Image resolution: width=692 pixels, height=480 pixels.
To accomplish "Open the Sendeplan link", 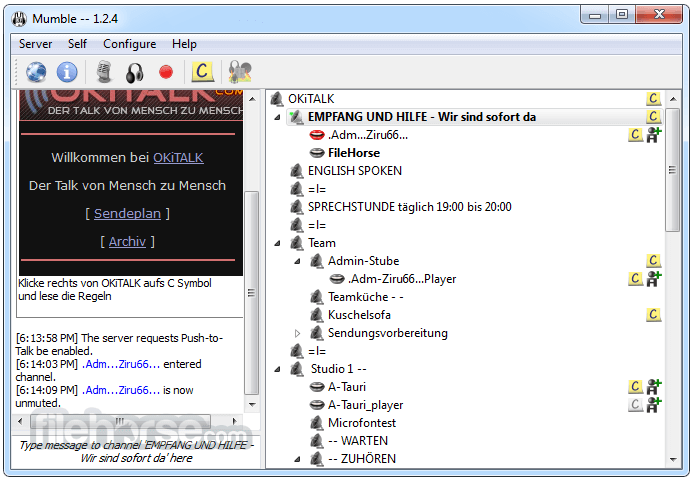I will (x=127, y=214).
